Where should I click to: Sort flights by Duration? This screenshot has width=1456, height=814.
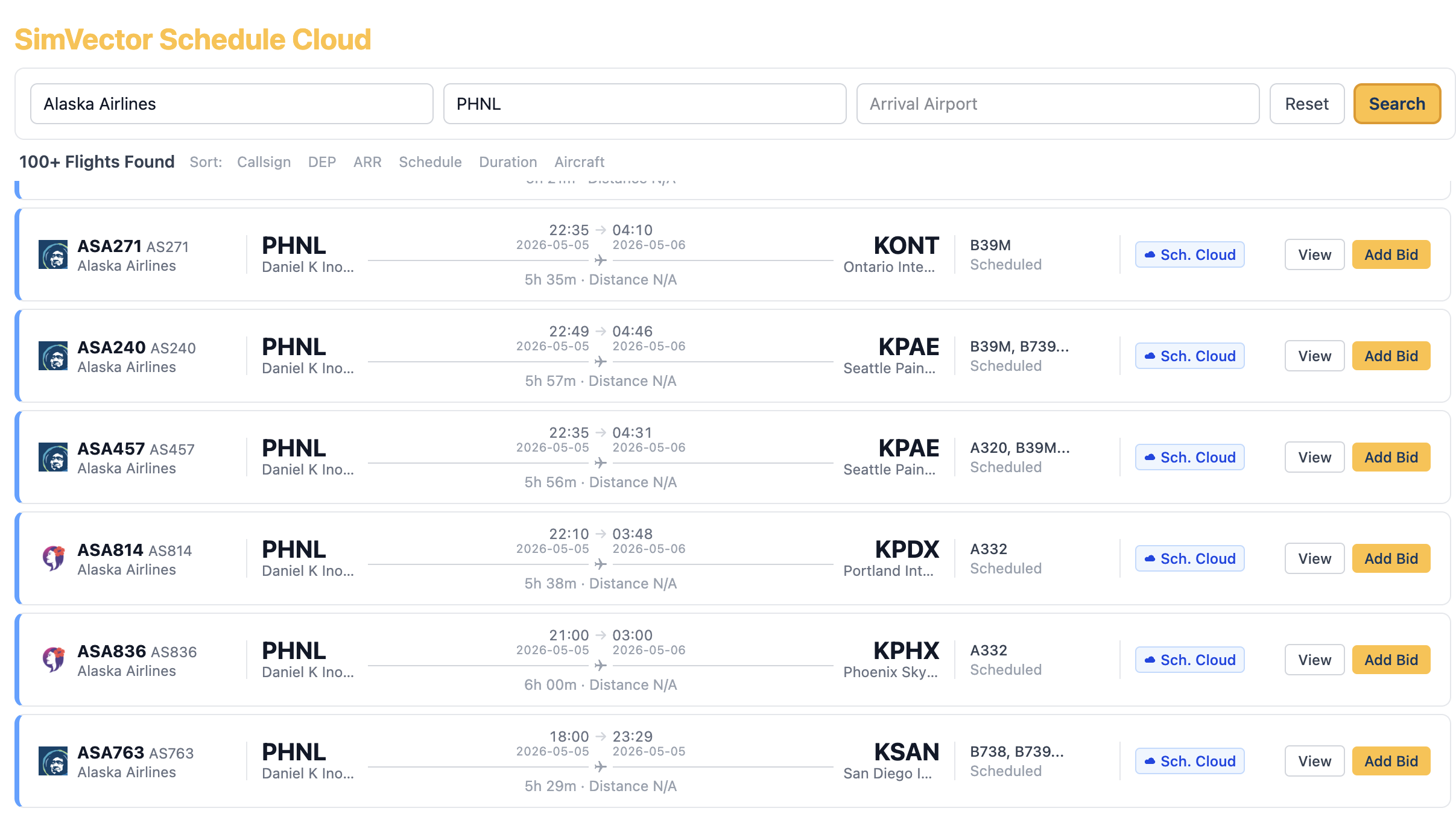[x=508, y=162]
